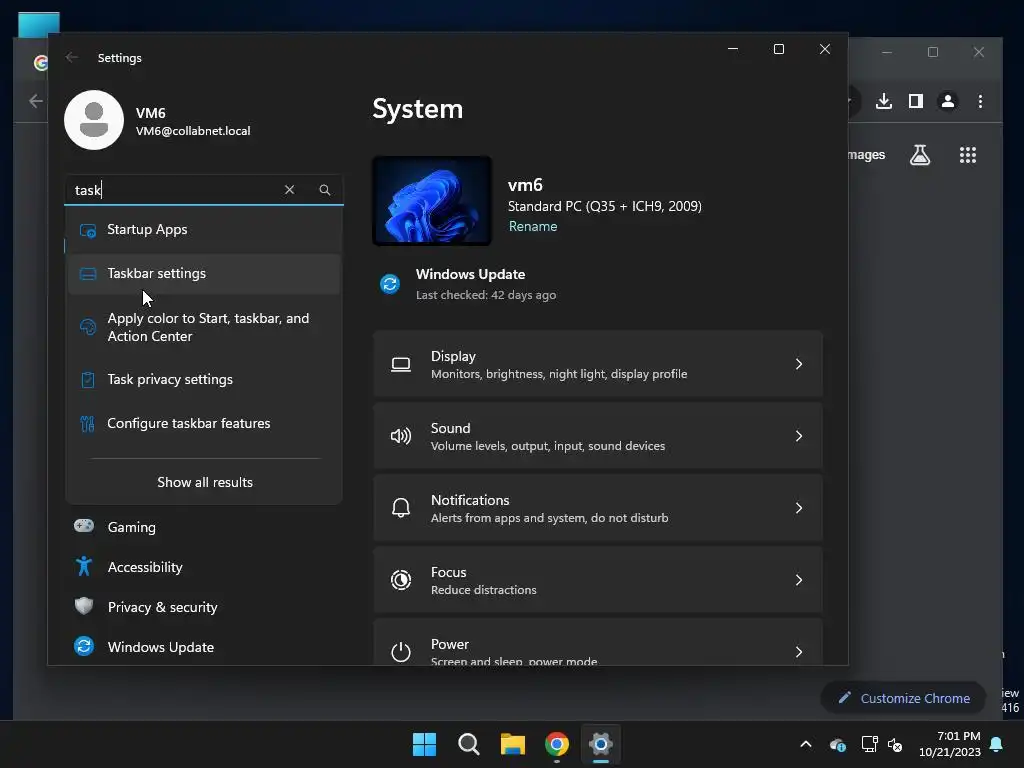Open the clock showing 7:01 PM
This screenshot has width=1024, height=768.
[950, 744]
